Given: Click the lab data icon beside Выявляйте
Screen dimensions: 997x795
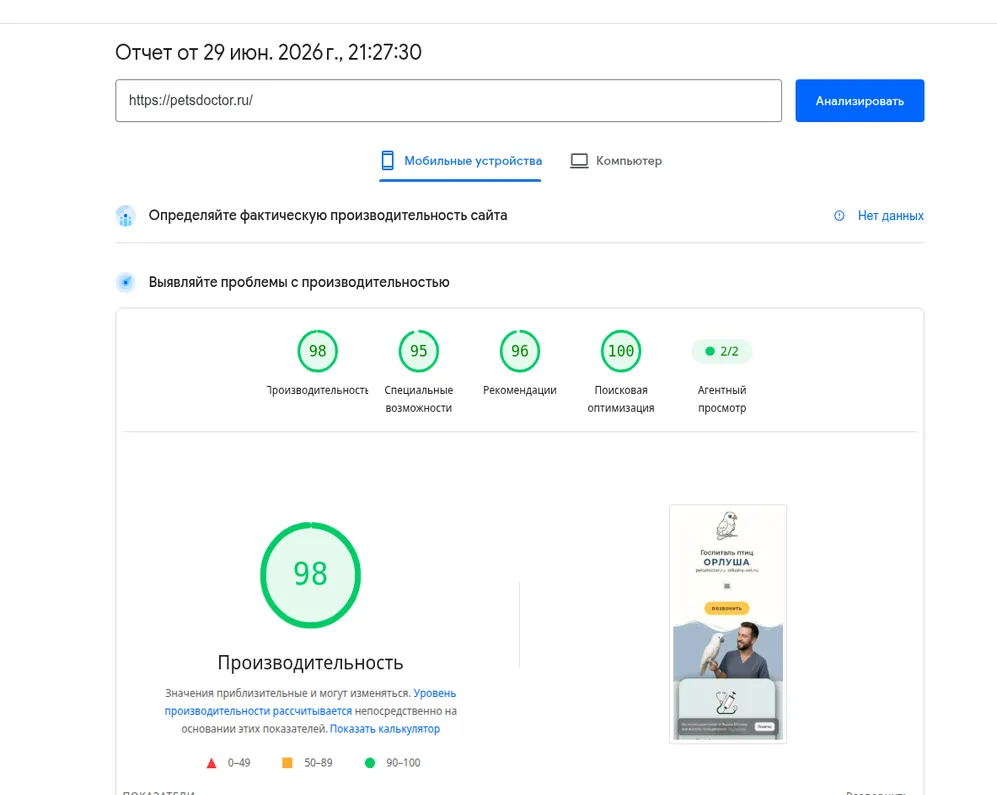Looking at the screenshot, I should coord(126,282).
